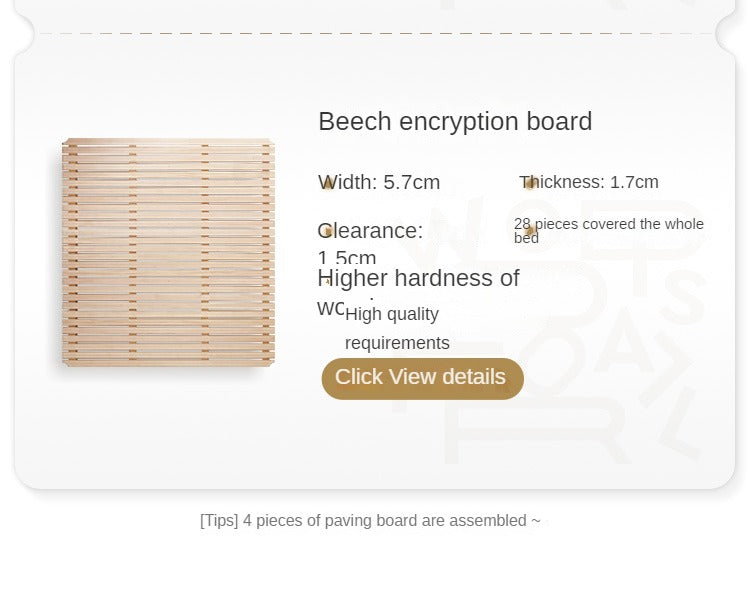Click the gold bullet beside Clearance

coord(327,232)
